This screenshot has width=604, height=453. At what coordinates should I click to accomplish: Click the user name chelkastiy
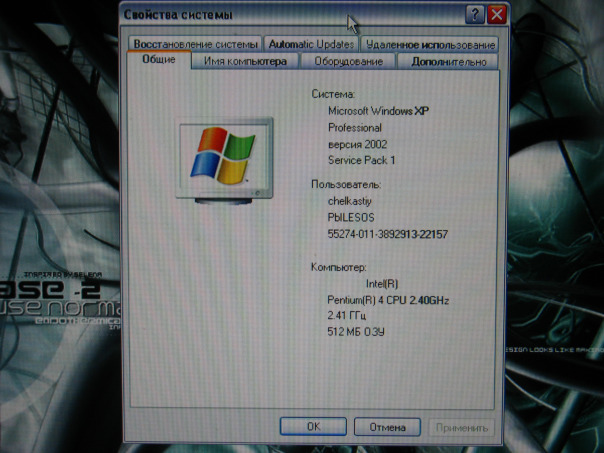pos(350,201)
